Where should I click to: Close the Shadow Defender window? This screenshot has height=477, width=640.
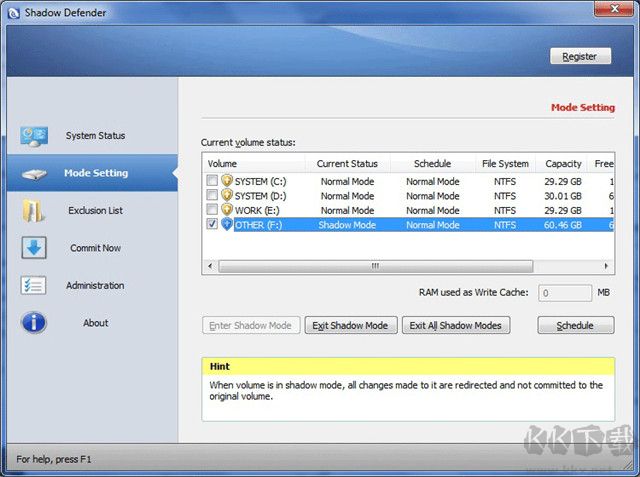(614, 9)
